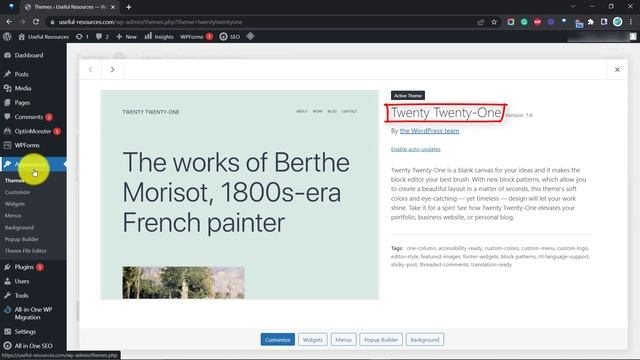
Task: Click the blue Customize button
Action: (x=278, y=340)
